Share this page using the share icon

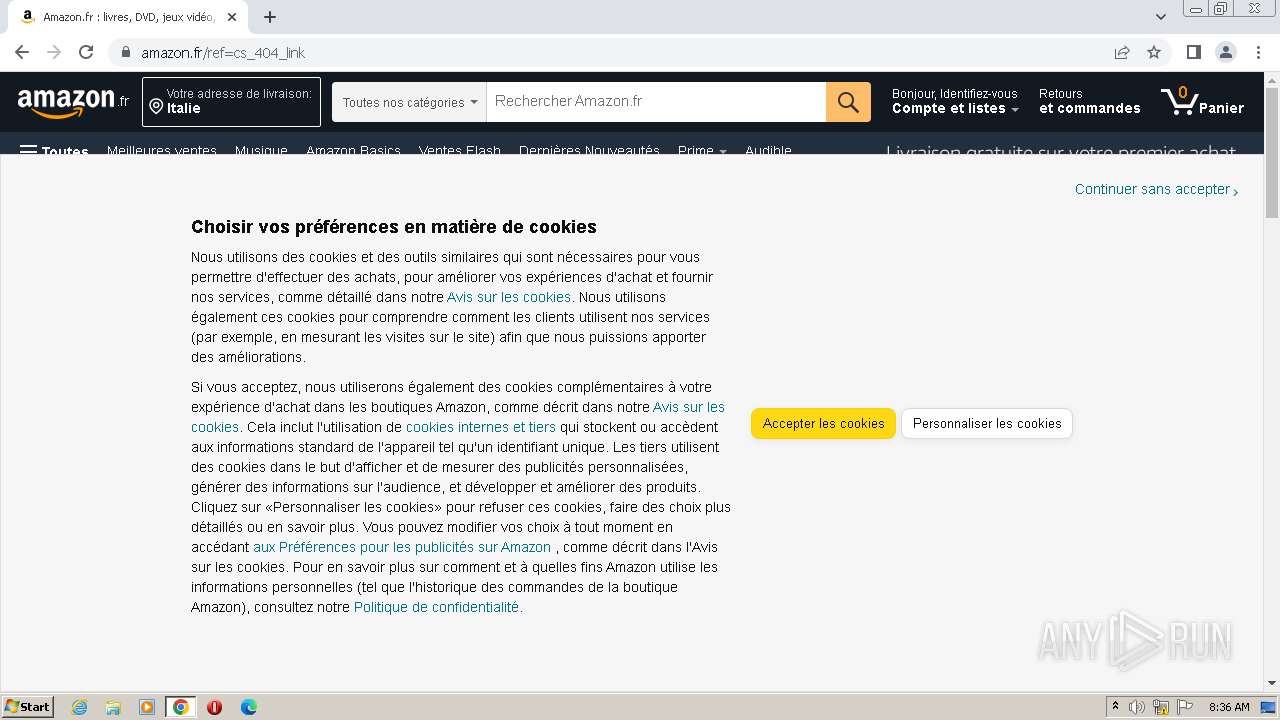tap(1122, 53)
